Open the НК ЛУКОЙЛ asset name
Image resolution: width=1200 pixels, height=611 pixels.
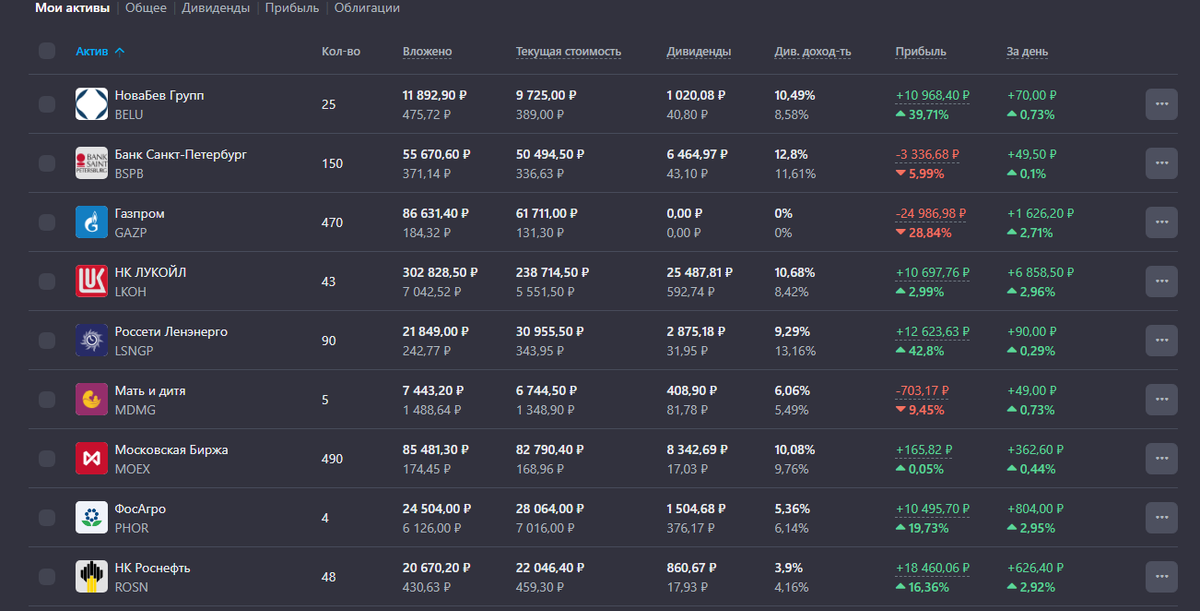pos(151,272)
